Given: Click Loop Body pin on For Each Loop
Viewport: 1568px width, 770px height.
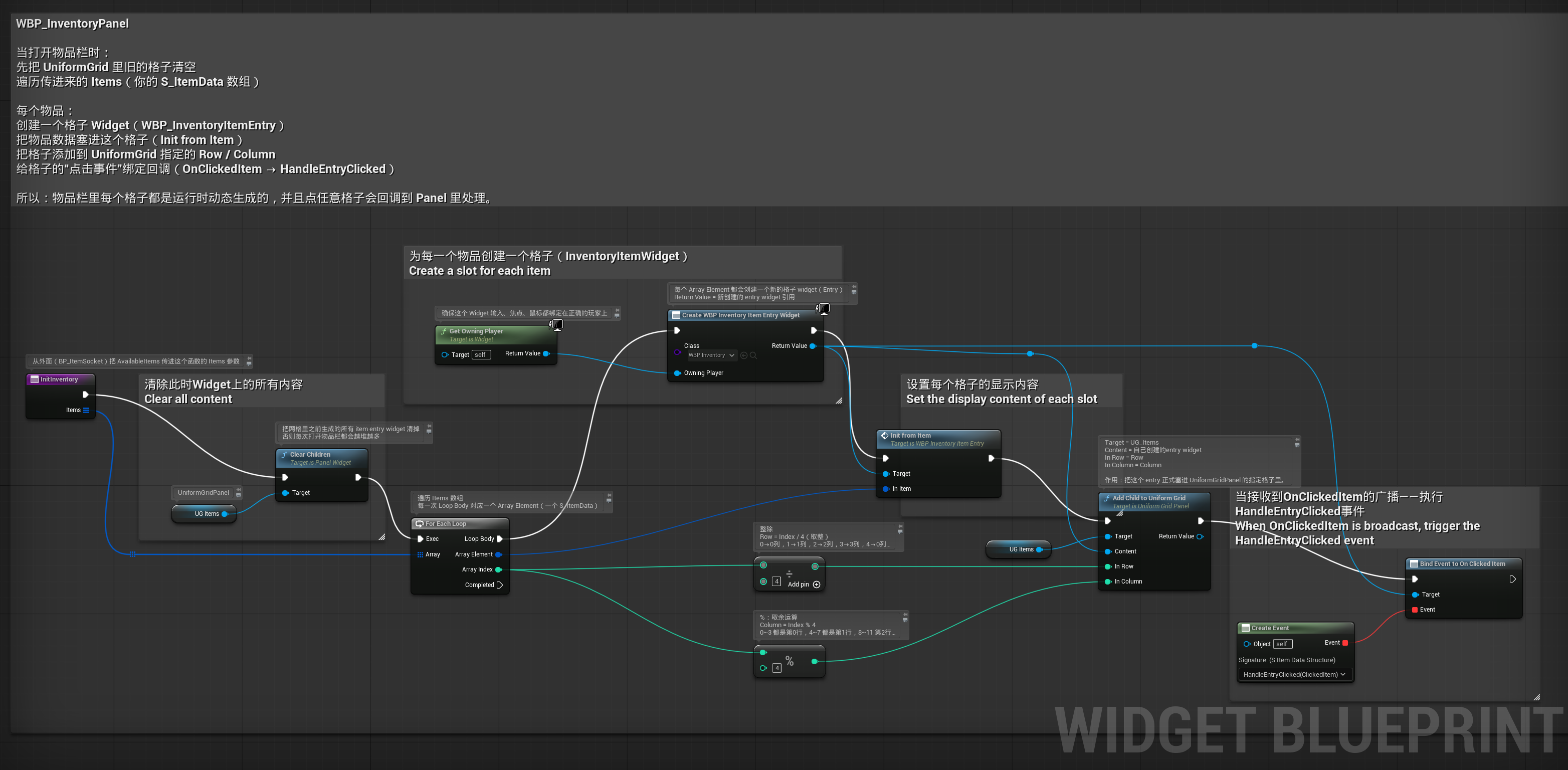Looking at the screenshot, I should 500,539.
